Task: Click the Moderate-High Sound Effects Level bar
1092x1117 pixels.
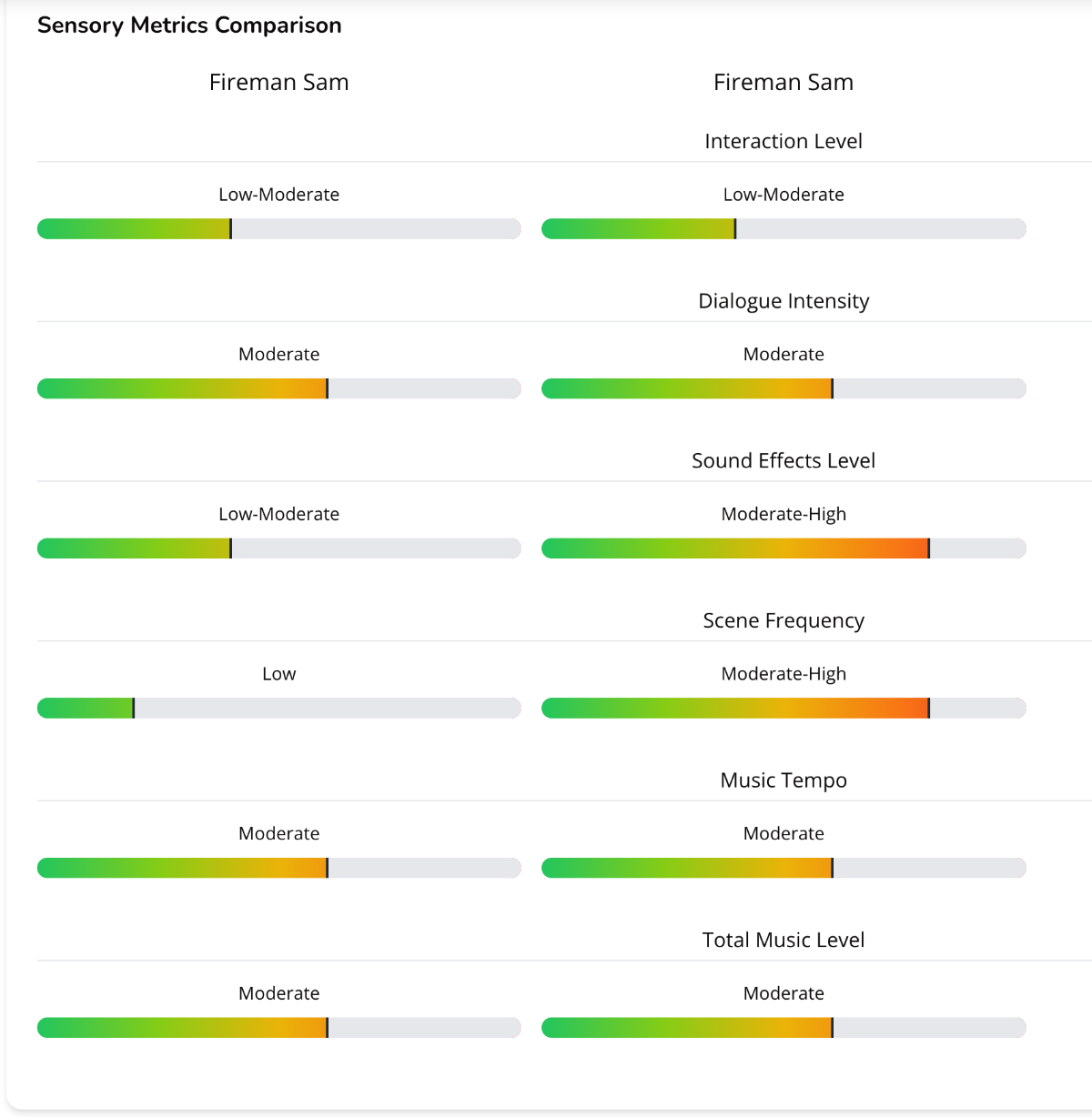Action: pos(784,548)
